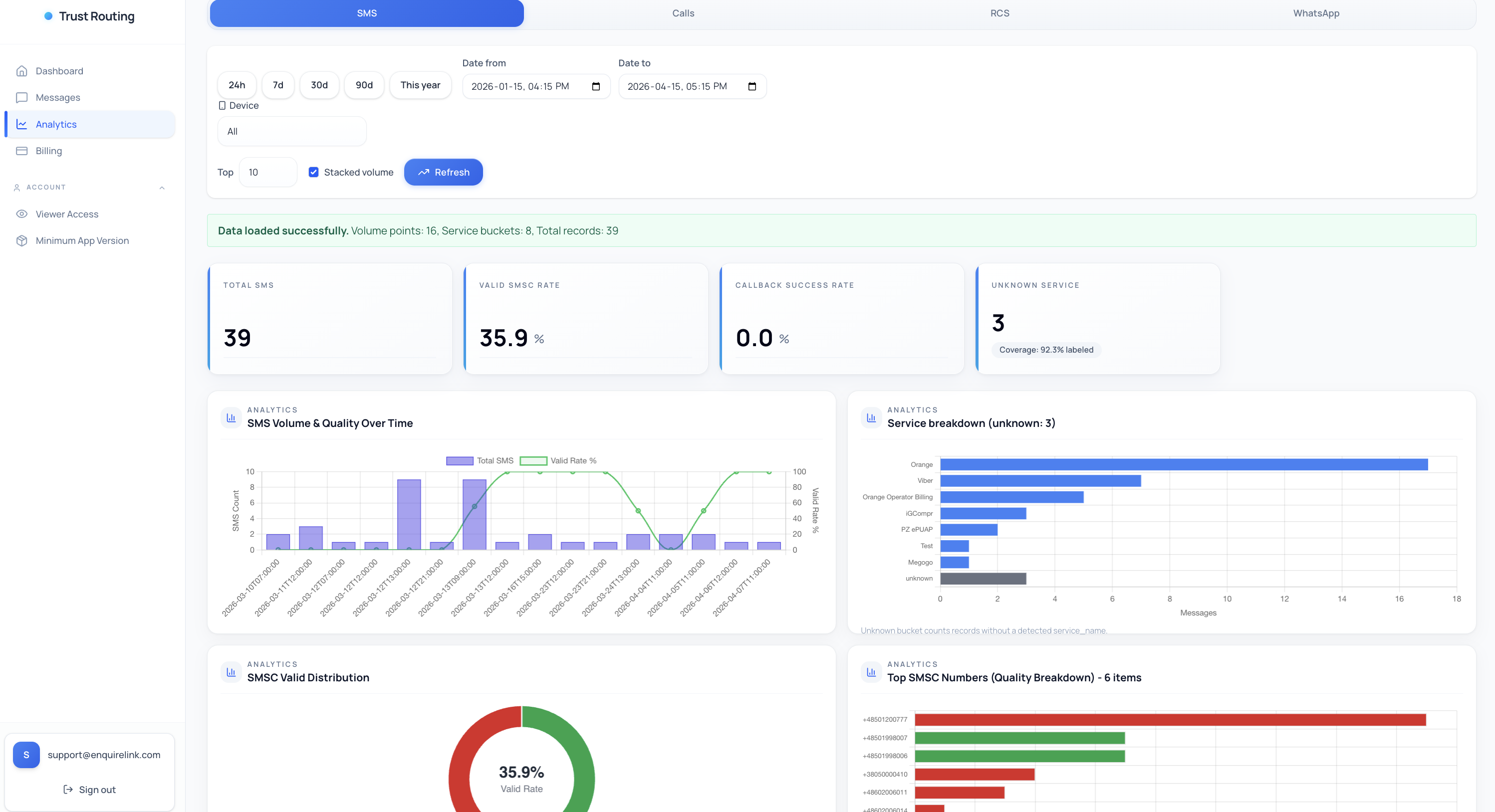The image size is (1495, 812).
Task: Click the Account person icon
Action: [x=17, y=188]
